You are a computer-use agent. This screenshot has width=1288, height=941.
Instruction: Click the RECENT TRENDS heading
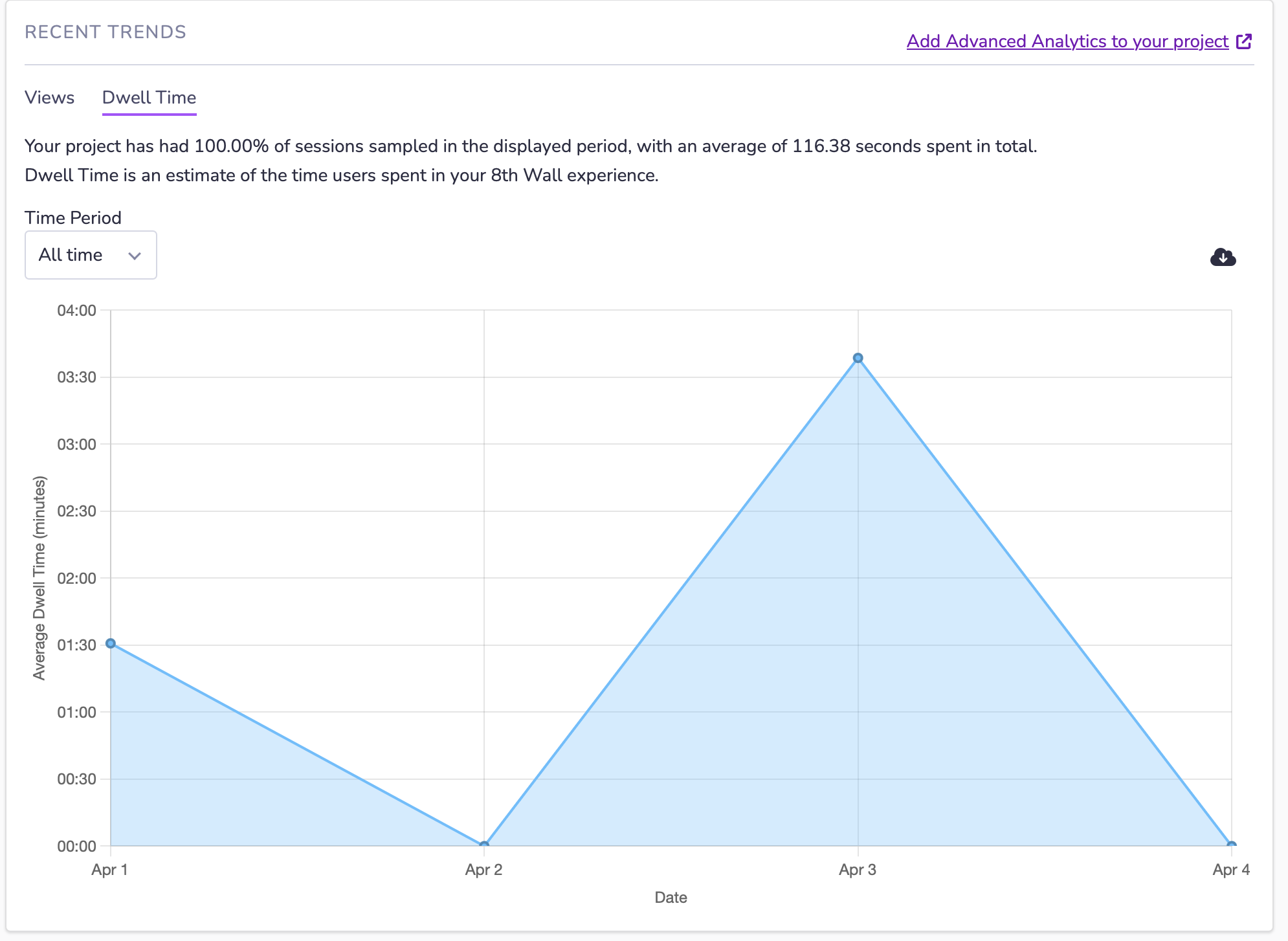pos(104,31)
